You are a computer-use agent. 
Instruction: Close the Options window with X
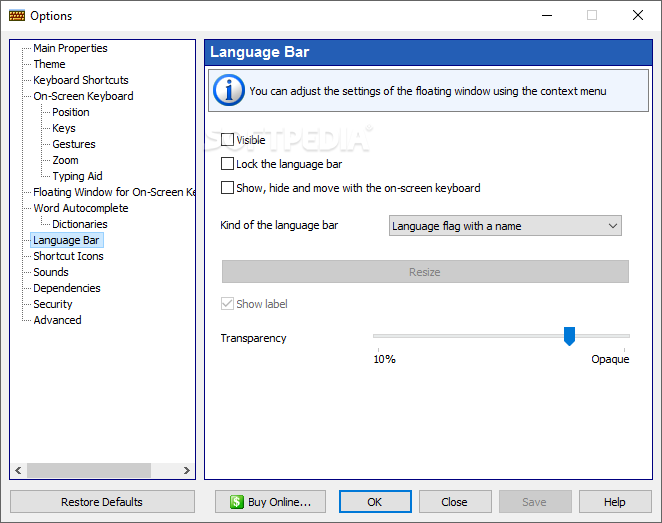point(638,16)
